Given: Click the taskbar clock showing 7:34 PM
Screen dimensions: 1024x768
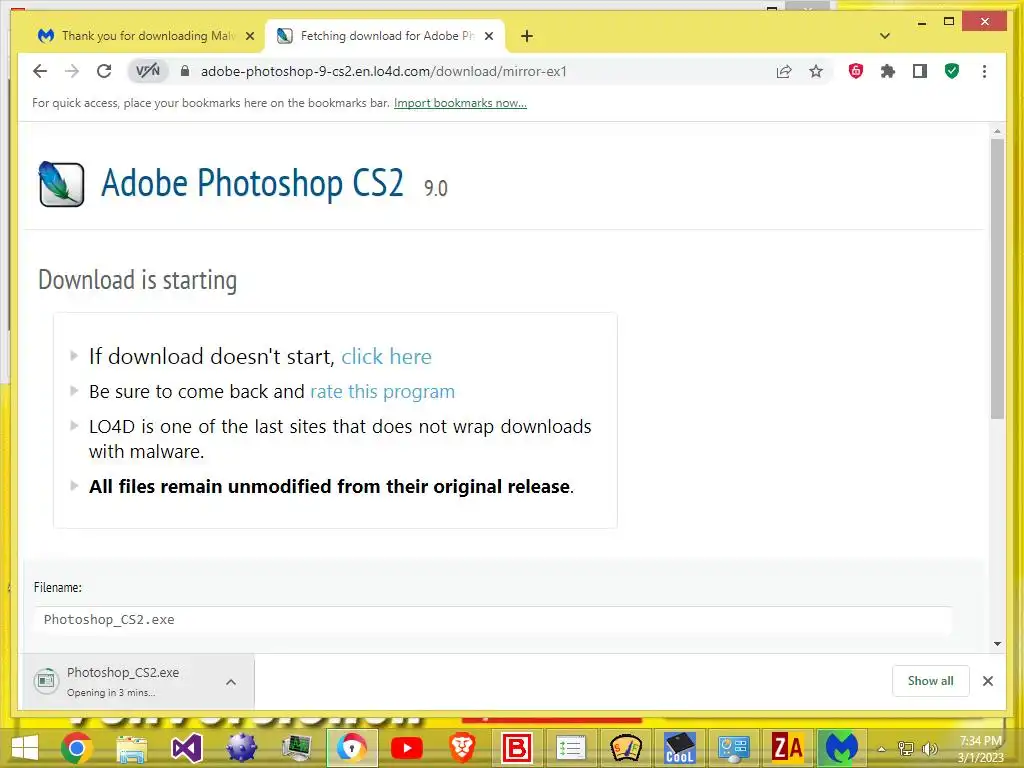Looking at the screenshot, I should [980, 749].
